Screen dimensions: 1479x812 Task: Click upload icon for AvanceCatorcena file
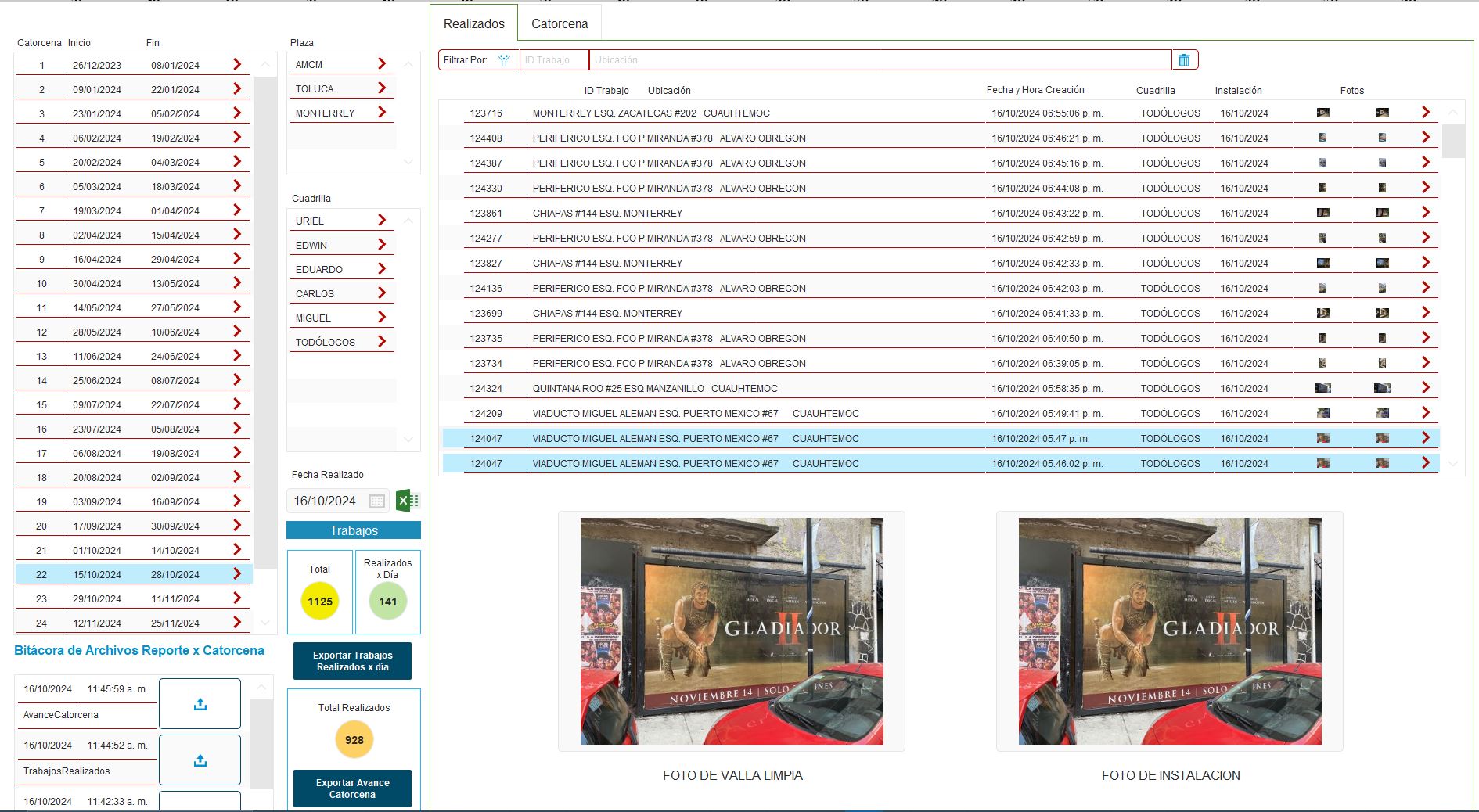[200, 704]
